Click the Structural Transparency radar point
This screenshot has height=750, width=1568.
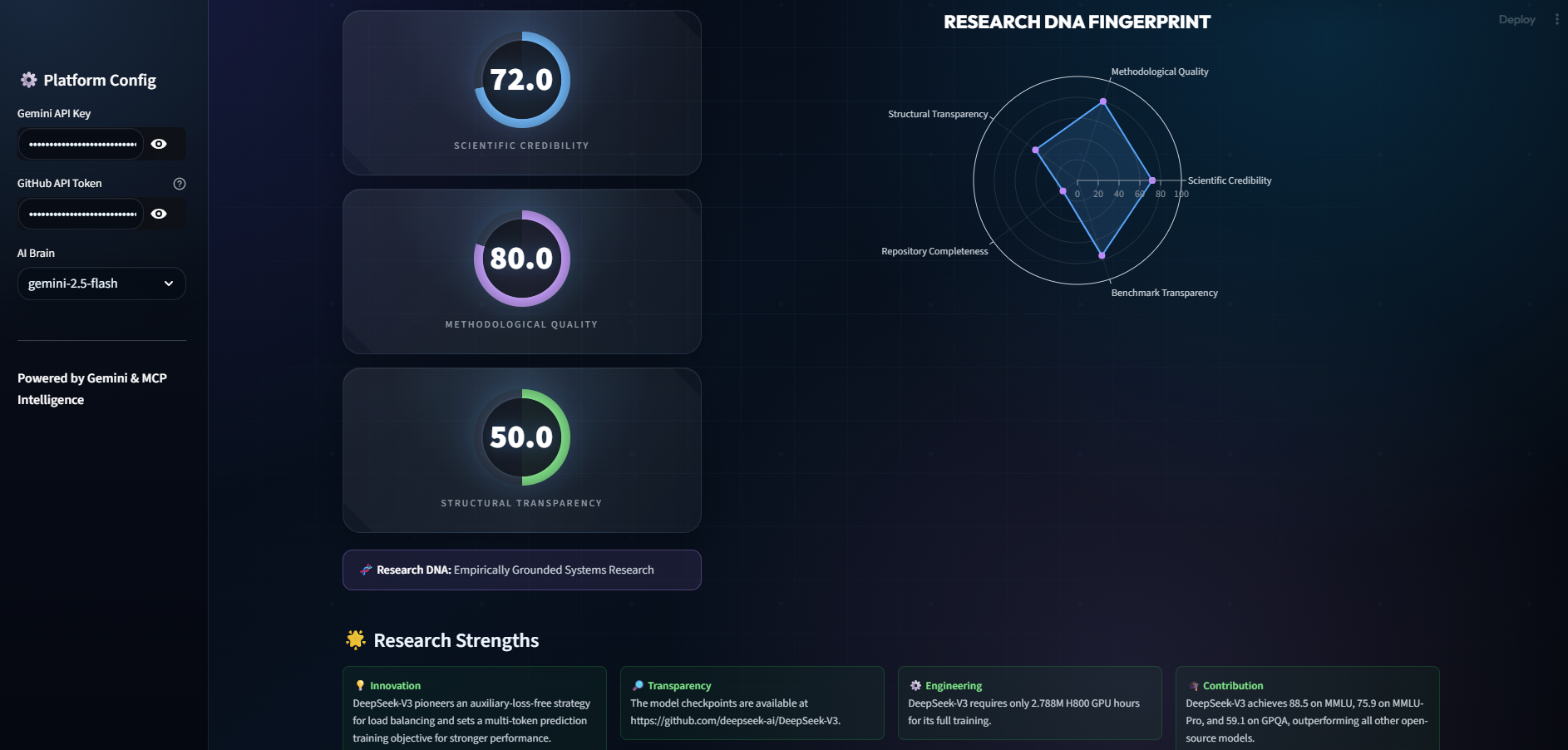1036,150
